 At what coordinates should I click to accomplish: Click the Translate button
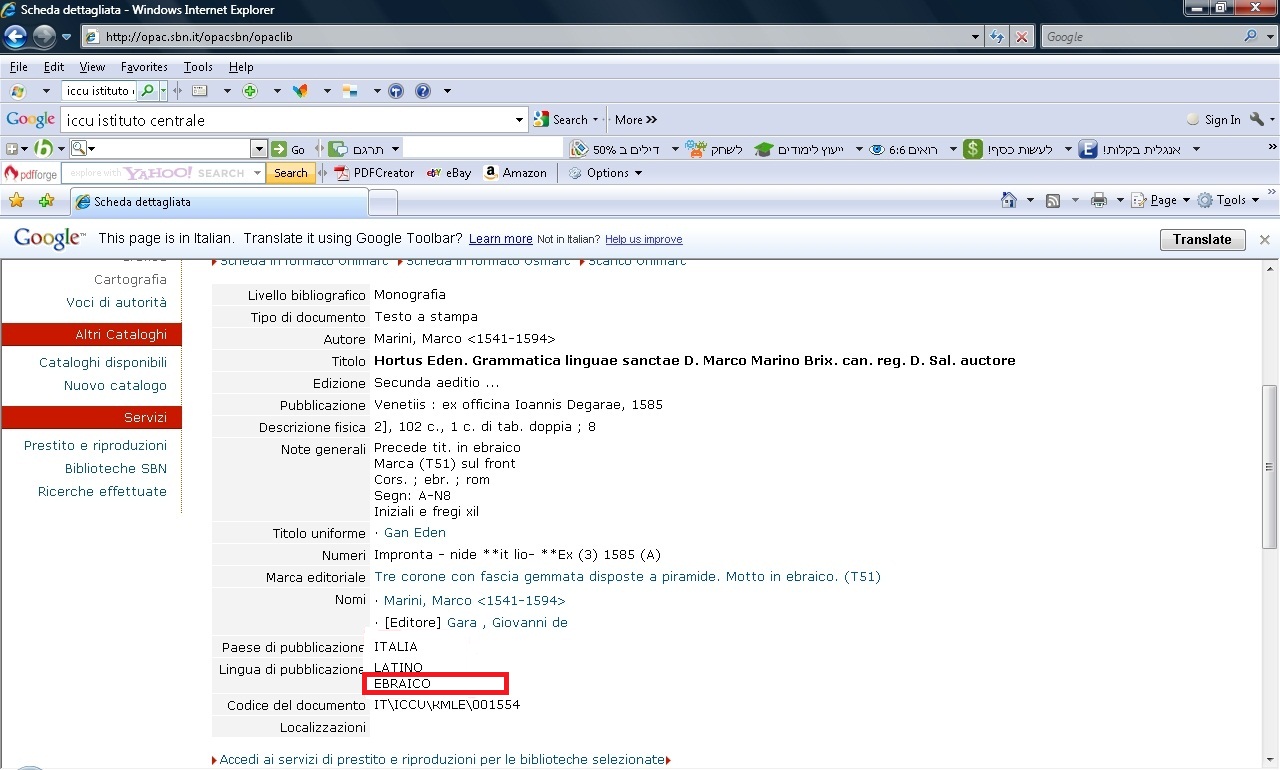(x=1202, y=240)
